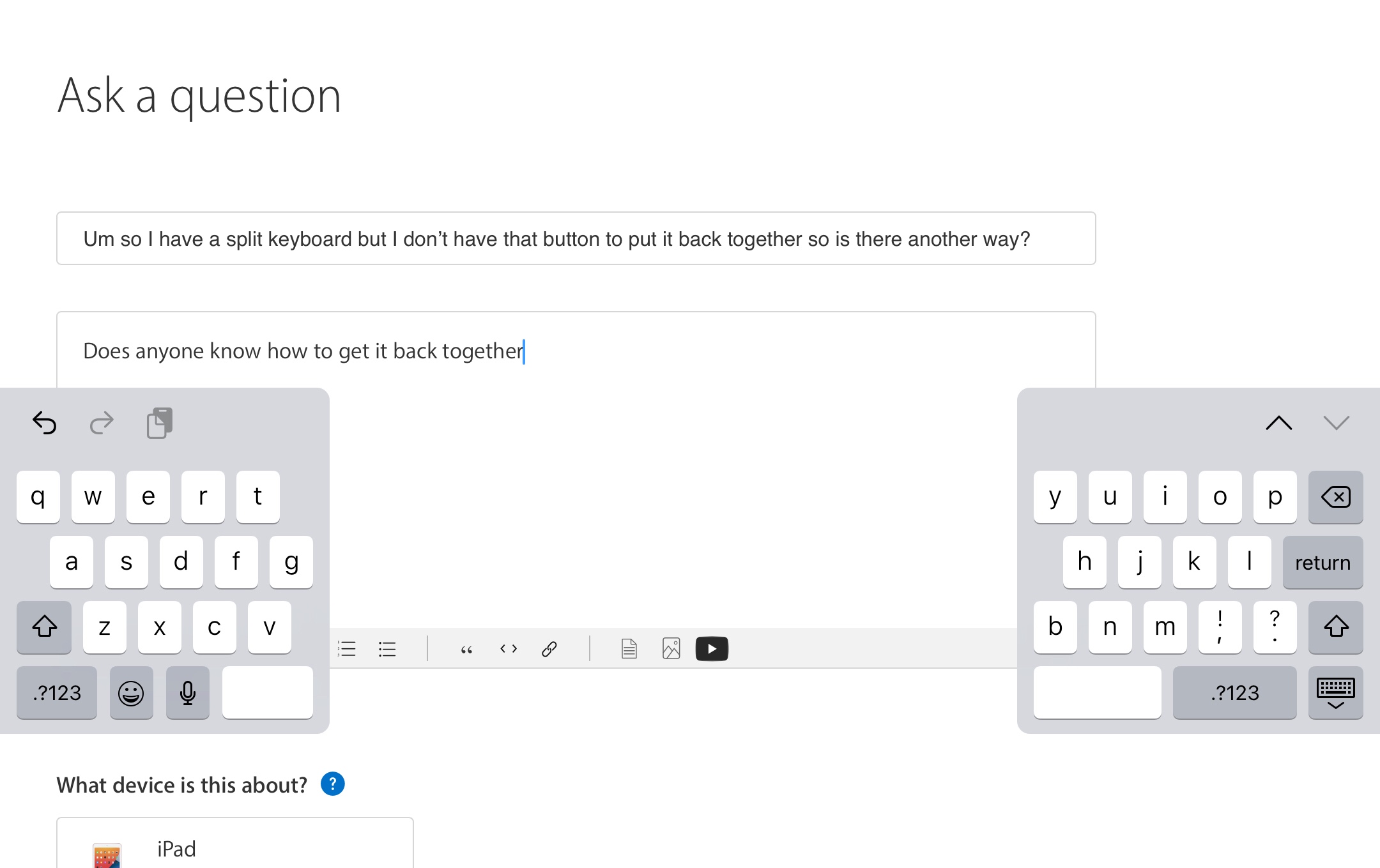Image resolution: width=1380 pixels, height=868 pixels.
Task: Insert an image in editor toolbar
Action: tap(671, 649)
